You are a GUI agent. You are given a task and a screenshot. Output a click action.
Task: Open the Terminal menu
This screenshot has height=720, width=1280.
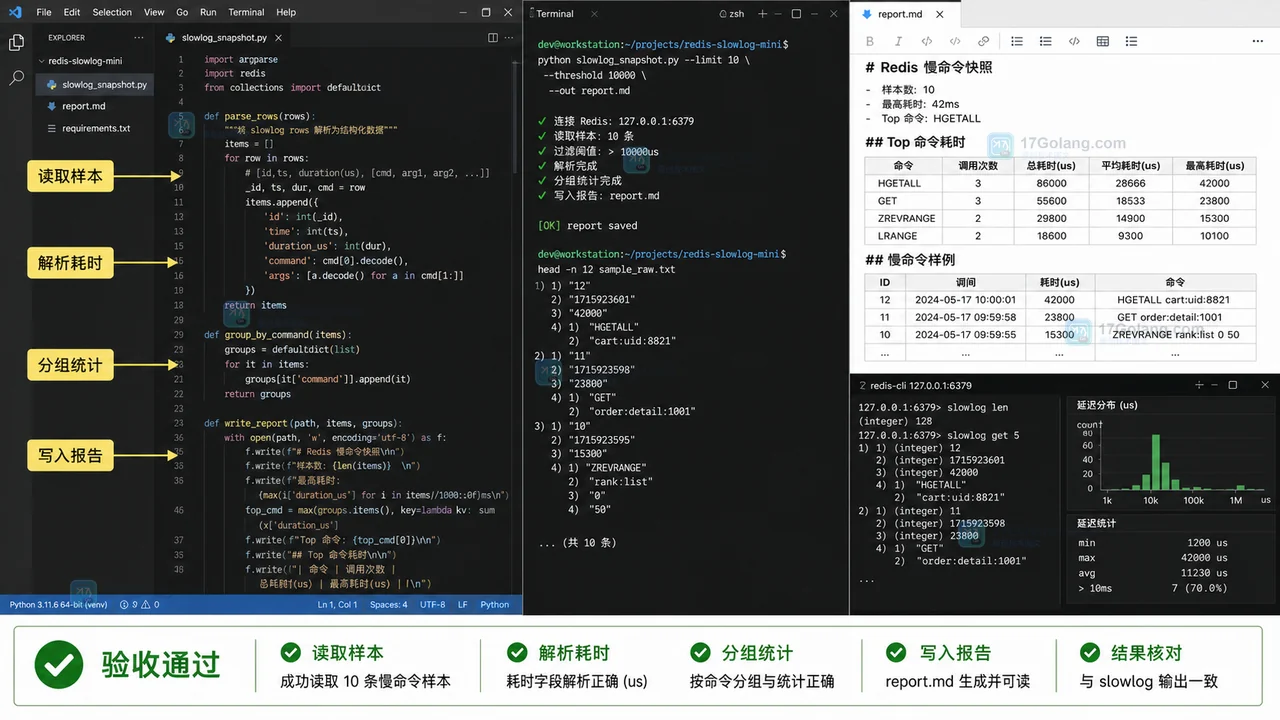[246, 12]
